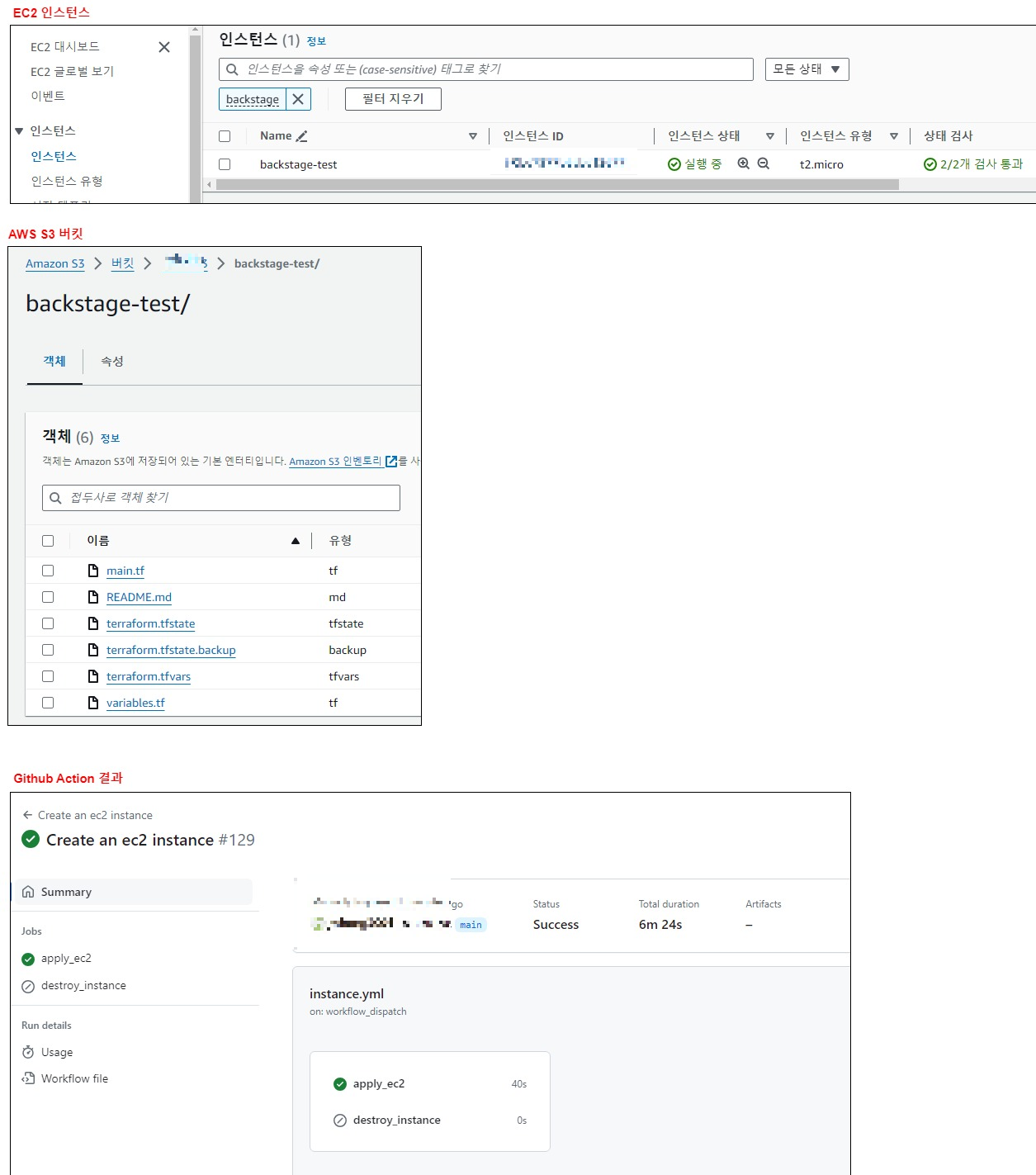
Task: Open terraform.tfstate.backup file link
Action: tap(171, 650)
